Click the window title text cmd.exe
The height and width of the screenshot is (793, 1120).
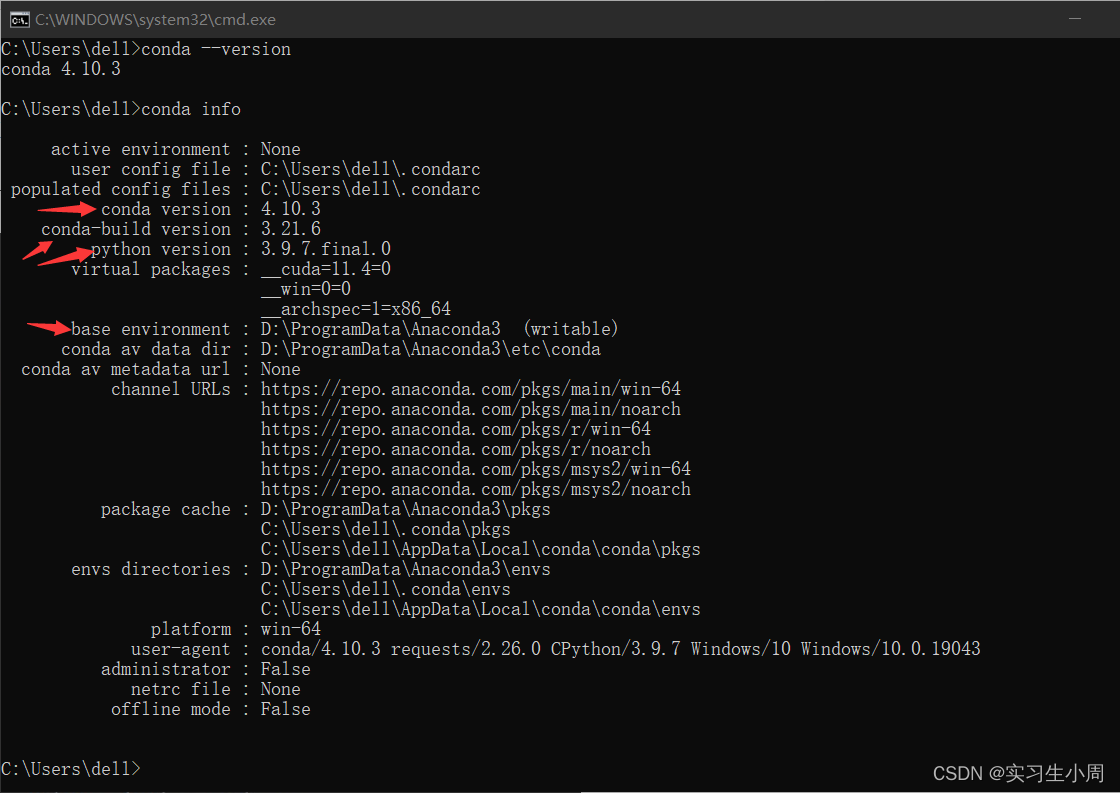point(155,19)
